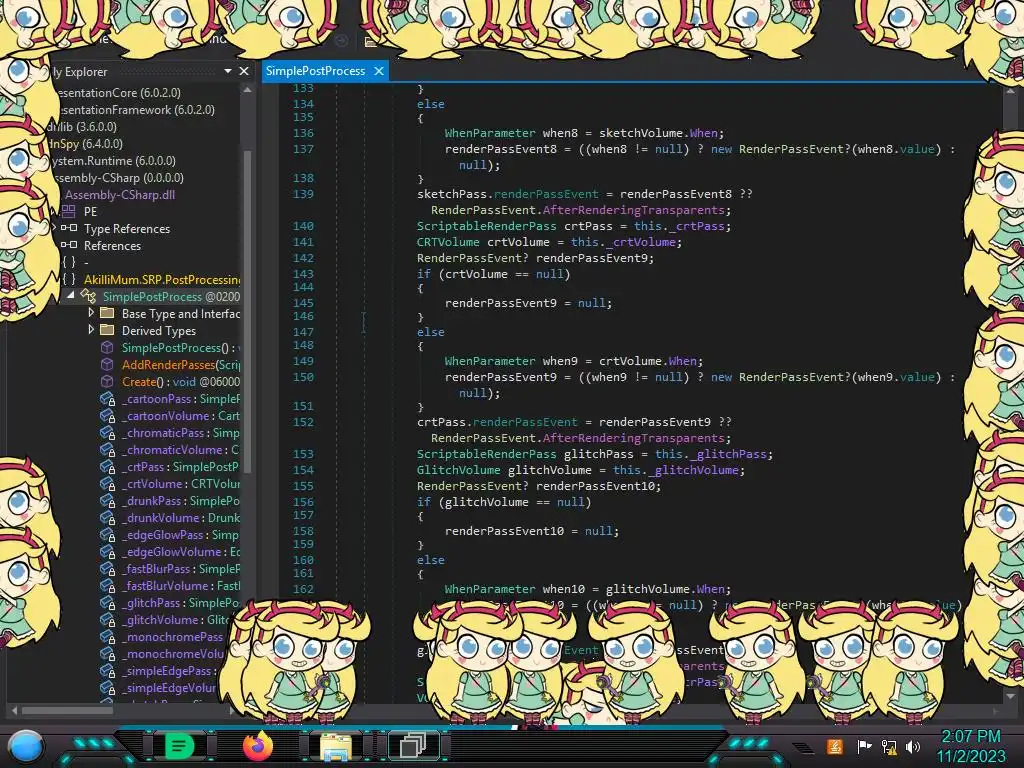This screenshot has width=1024, height=768.
Task: Open the Assembly Explorer panel dropdown arrow
Action: tap(228, 71)
